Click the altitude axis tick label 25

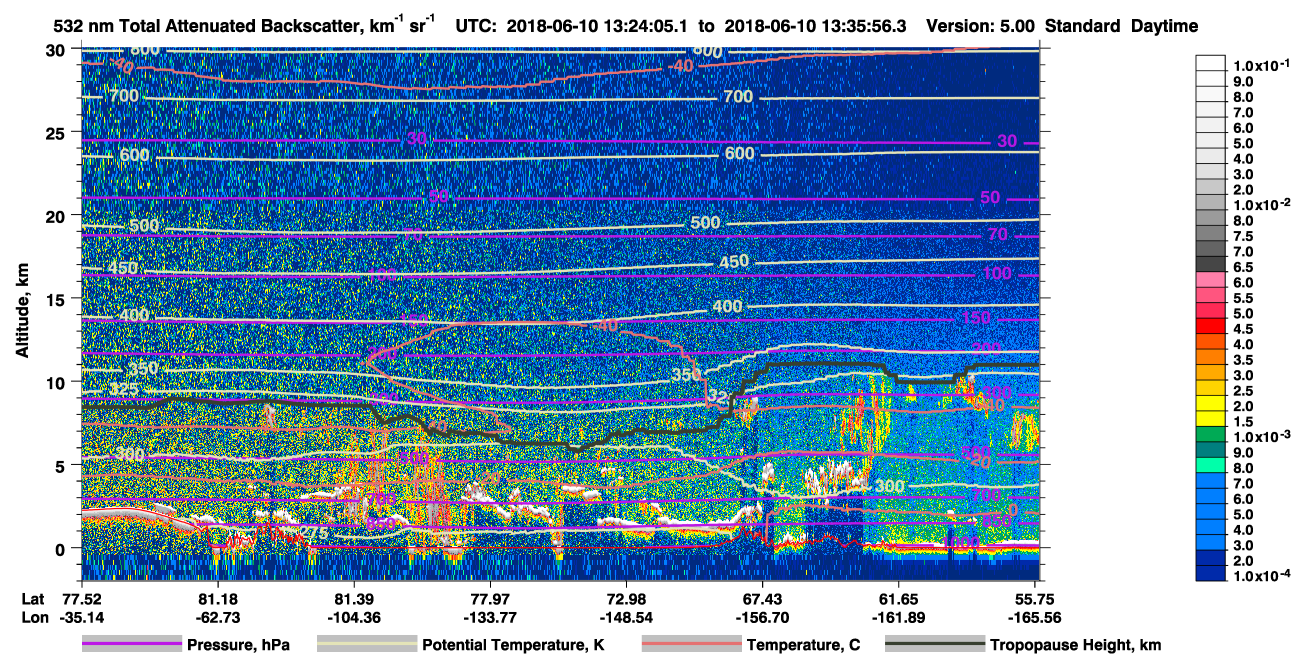pyautogui.click(x=56, y=133)
